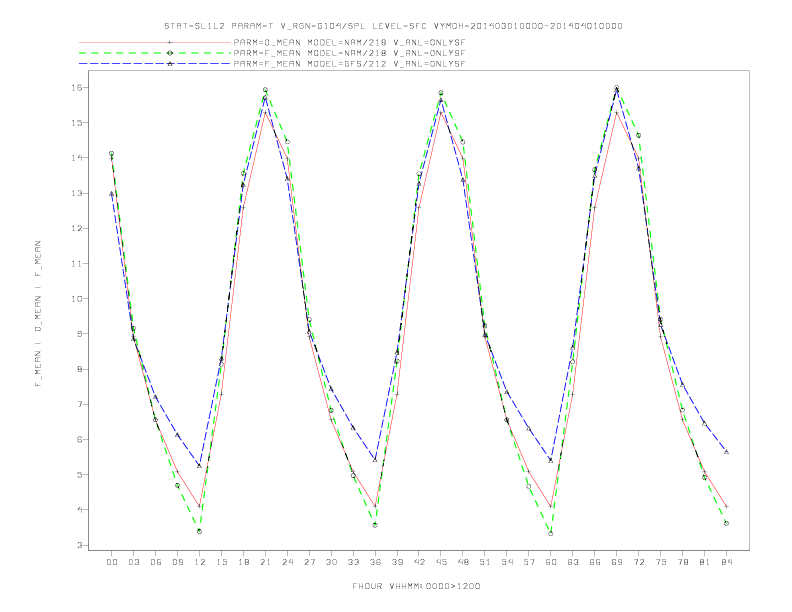Click y-axis tick label 4
Screen dimensions: 792x612
click(80, 510)
